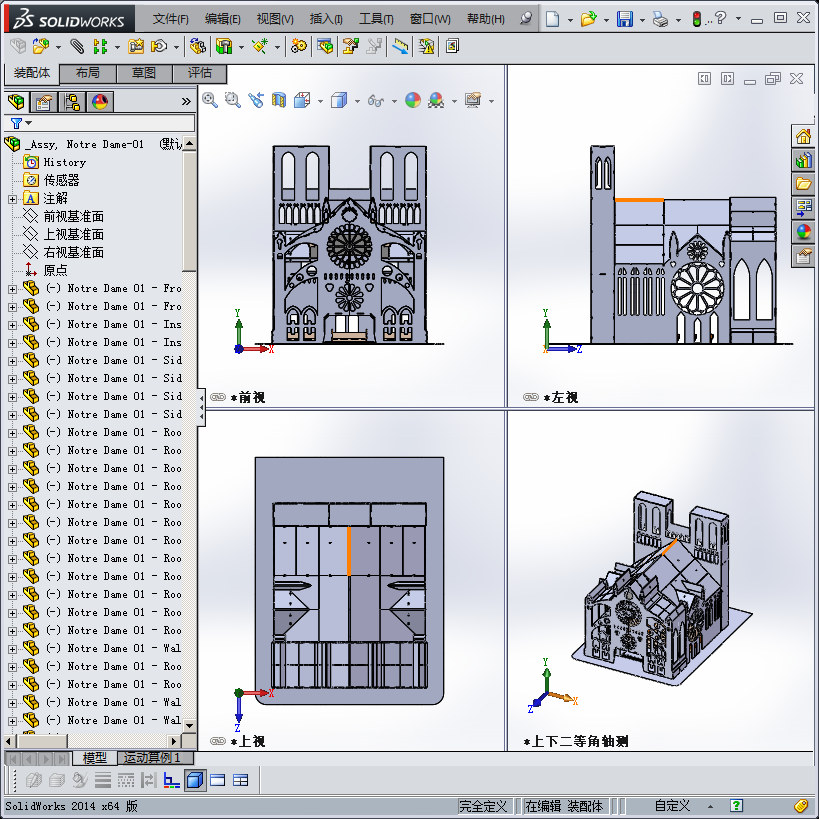Toggle the link views icon beside 前视
The image size is (819, 819).
click(x=218, y=397)
